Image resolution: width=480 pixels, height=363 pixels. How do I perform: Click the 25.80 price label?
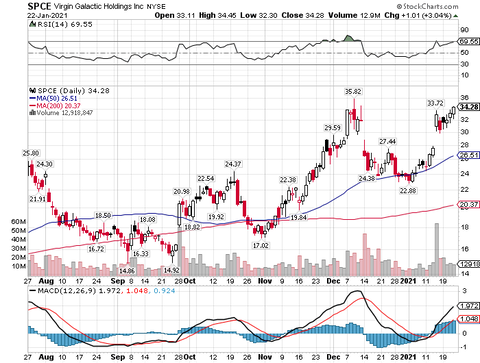pos(31,153)
